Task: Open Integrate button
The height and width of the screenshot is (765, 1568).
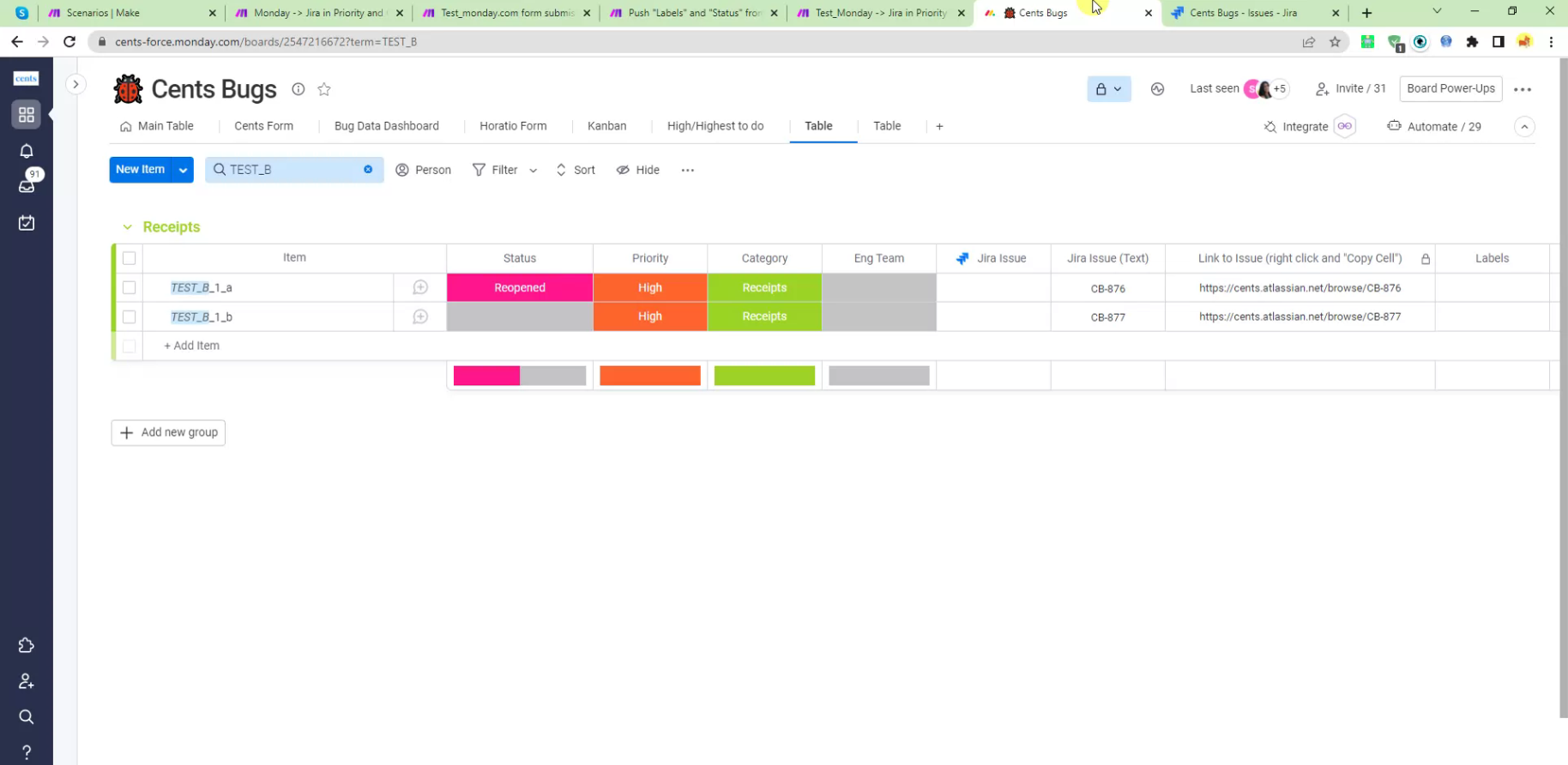Action: tap(1296, 127)
